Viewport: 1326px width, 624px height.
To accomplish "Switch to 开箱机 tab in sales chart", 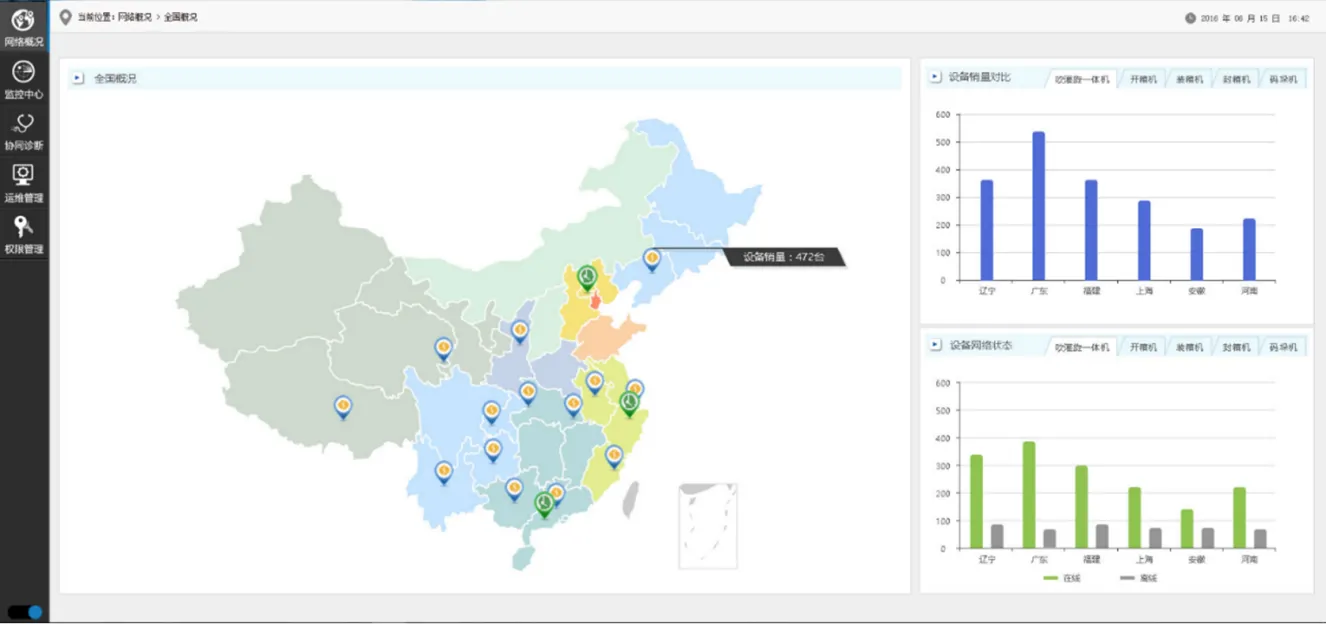I will pos(1142,79).
